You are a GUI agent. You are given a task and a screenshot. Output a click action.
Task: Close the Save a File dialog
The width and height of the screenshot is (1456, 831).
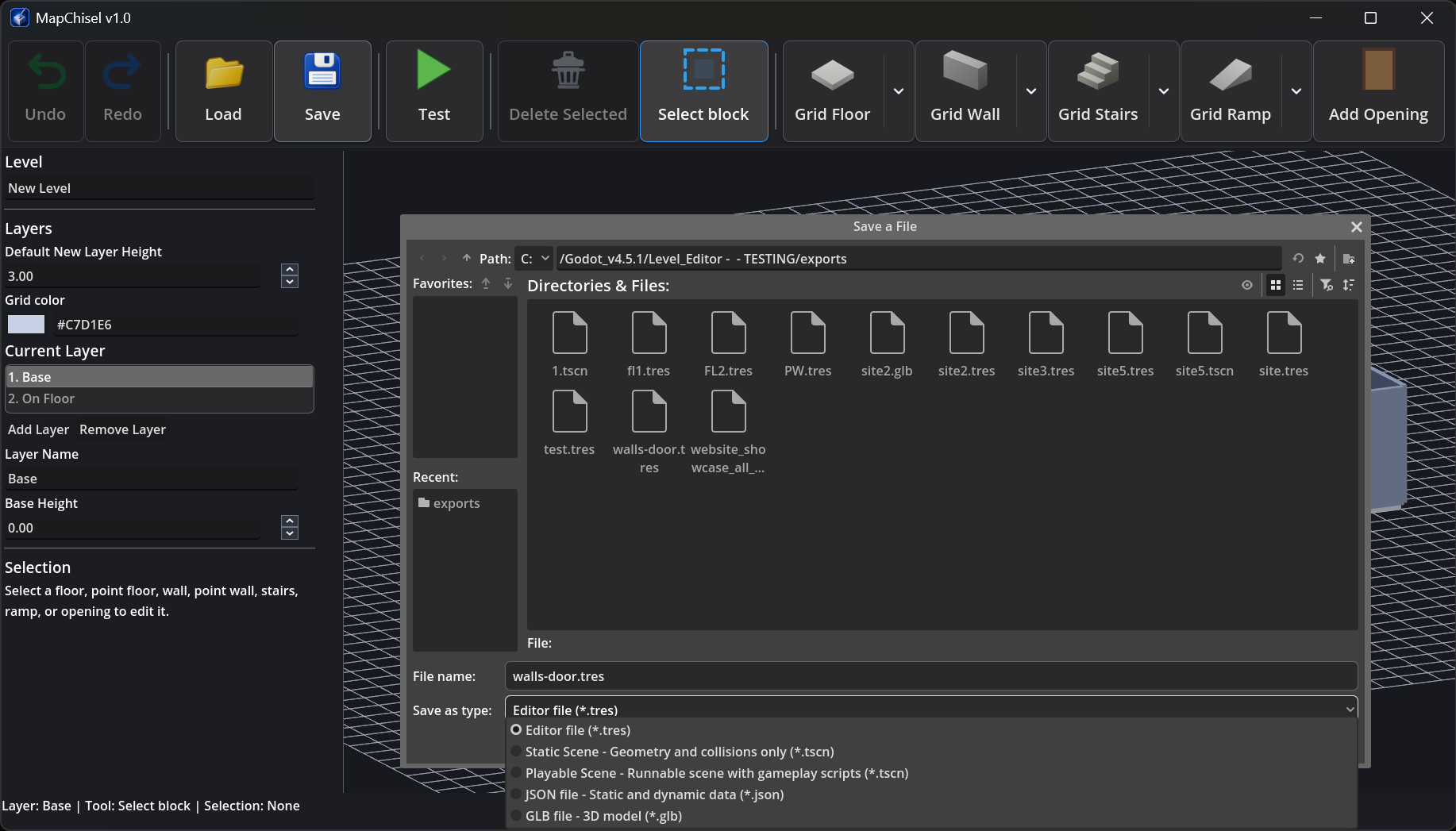(x=1357, y=227)
